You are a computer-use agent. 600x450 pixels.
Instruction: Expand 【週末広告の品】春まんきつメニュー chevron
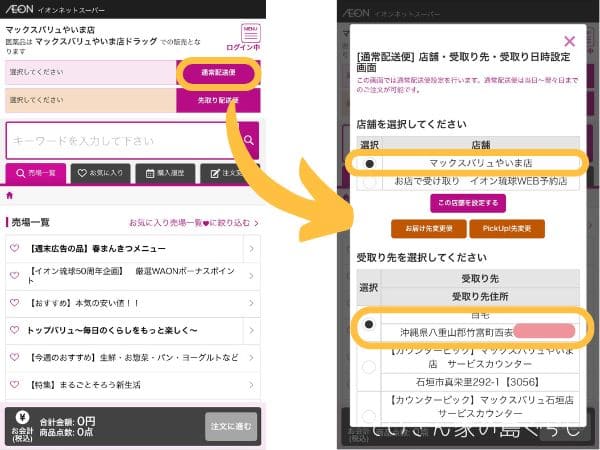coord(251,249)
